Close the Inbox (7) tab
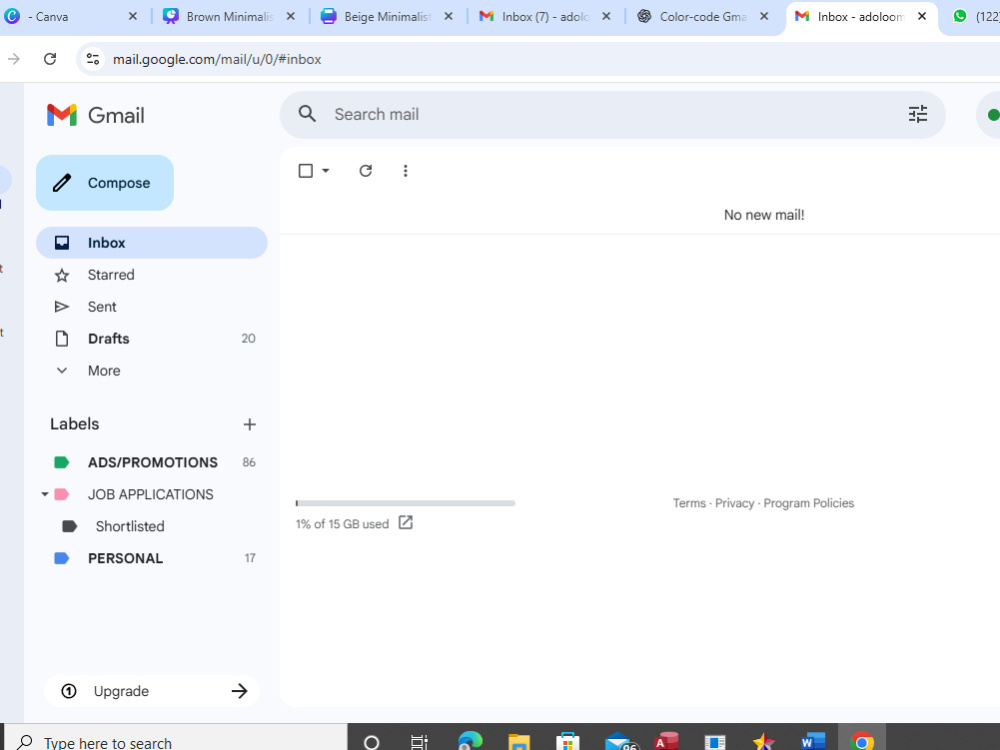Image resolution: width=1000 pixels, height=750 pixels. [607, 17]
